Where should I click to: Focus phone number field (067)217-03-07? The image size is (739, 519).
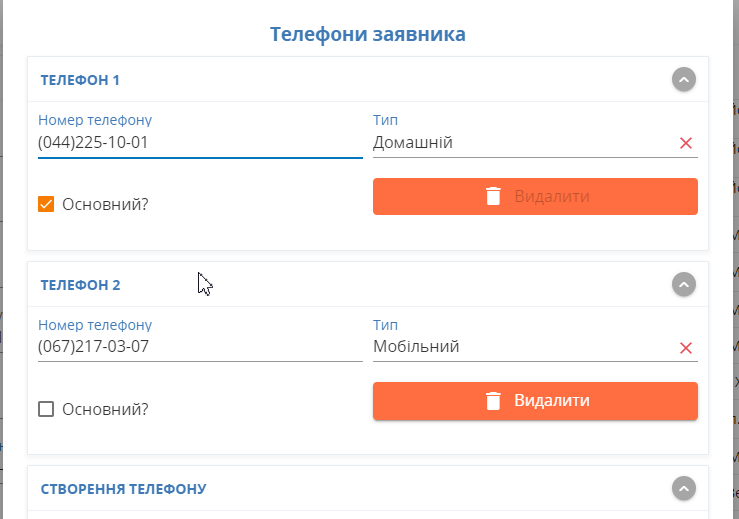tap(200, 348)
